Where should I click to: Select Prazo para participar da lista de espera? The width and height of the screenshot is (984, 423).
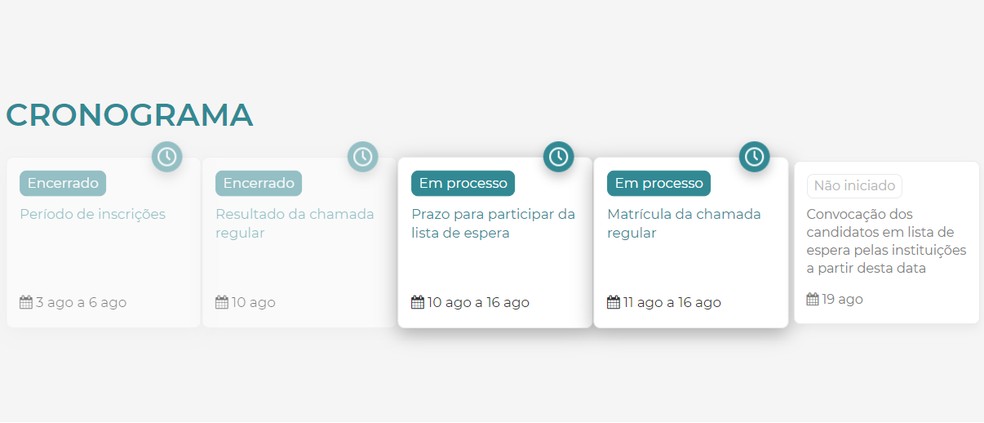pyautogui.click(x=493, y=223)
